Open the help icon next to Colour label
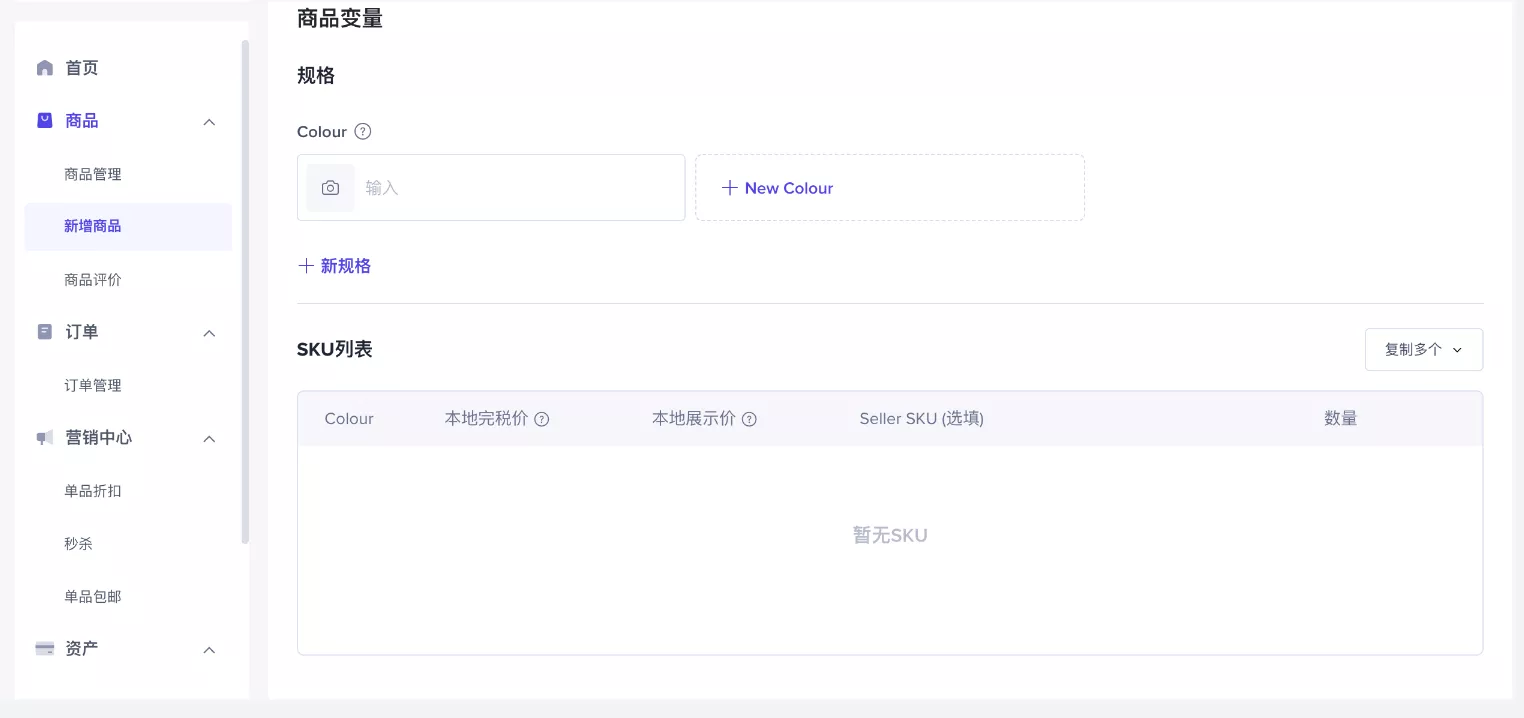The width and height of the screenshot is (1524, 718). [x=363, y=131]
